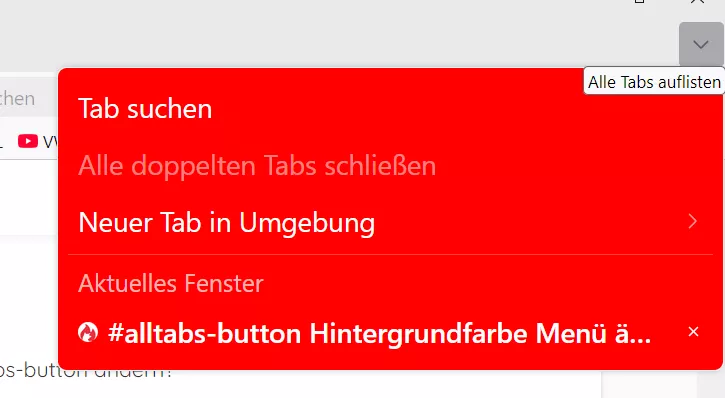Click the window maximize icon at top
725x398 pixels.
coord(639,1)
